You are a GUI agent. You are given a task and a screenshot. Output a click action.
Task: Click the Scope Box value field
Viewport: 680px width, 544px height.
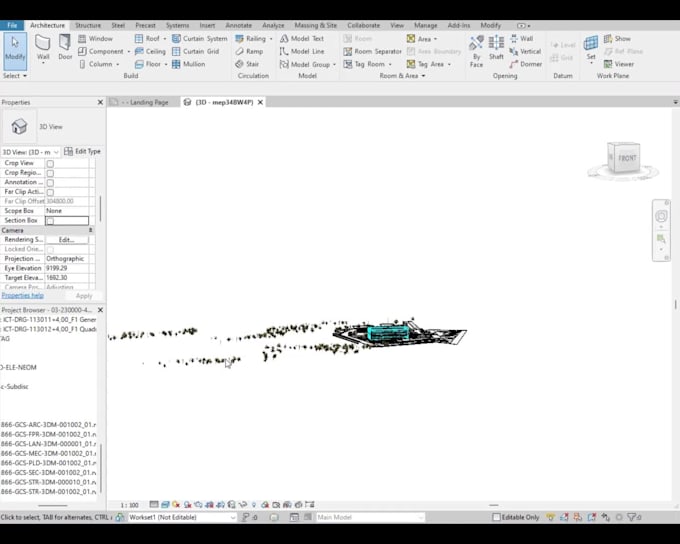click(x=67, y=211)
